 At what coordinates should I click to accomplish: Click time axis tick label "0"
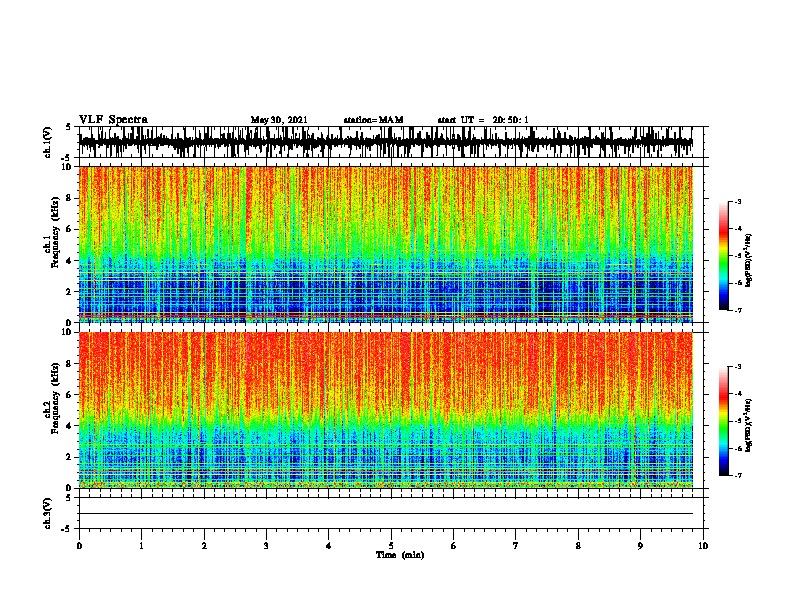click(79, 546)
